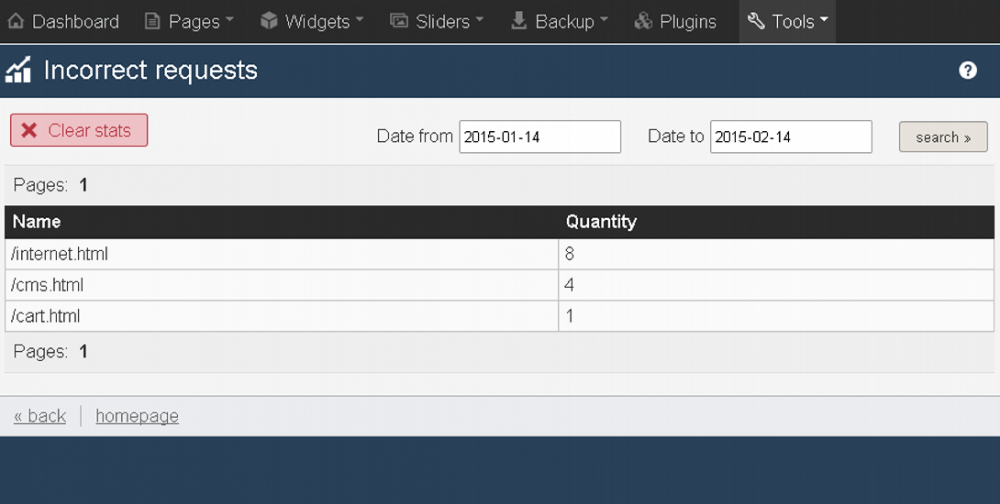
Task: Select the /internet.html row name
Action: click(59, 254)
